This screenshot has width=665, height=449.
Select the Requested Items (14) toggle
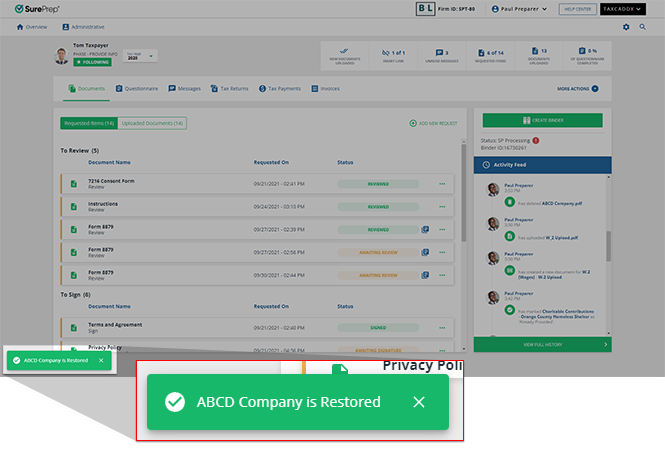pyautogui.click(x=89, y=123)
